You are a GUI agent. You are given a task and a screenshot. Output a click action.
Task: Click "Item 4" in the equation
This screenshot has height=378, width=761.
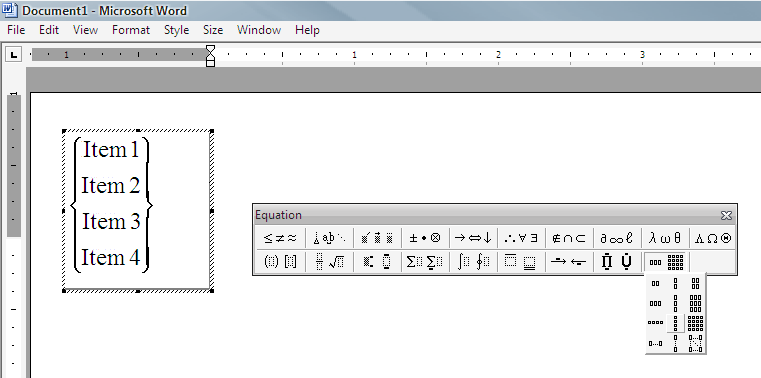pos(111,257)
